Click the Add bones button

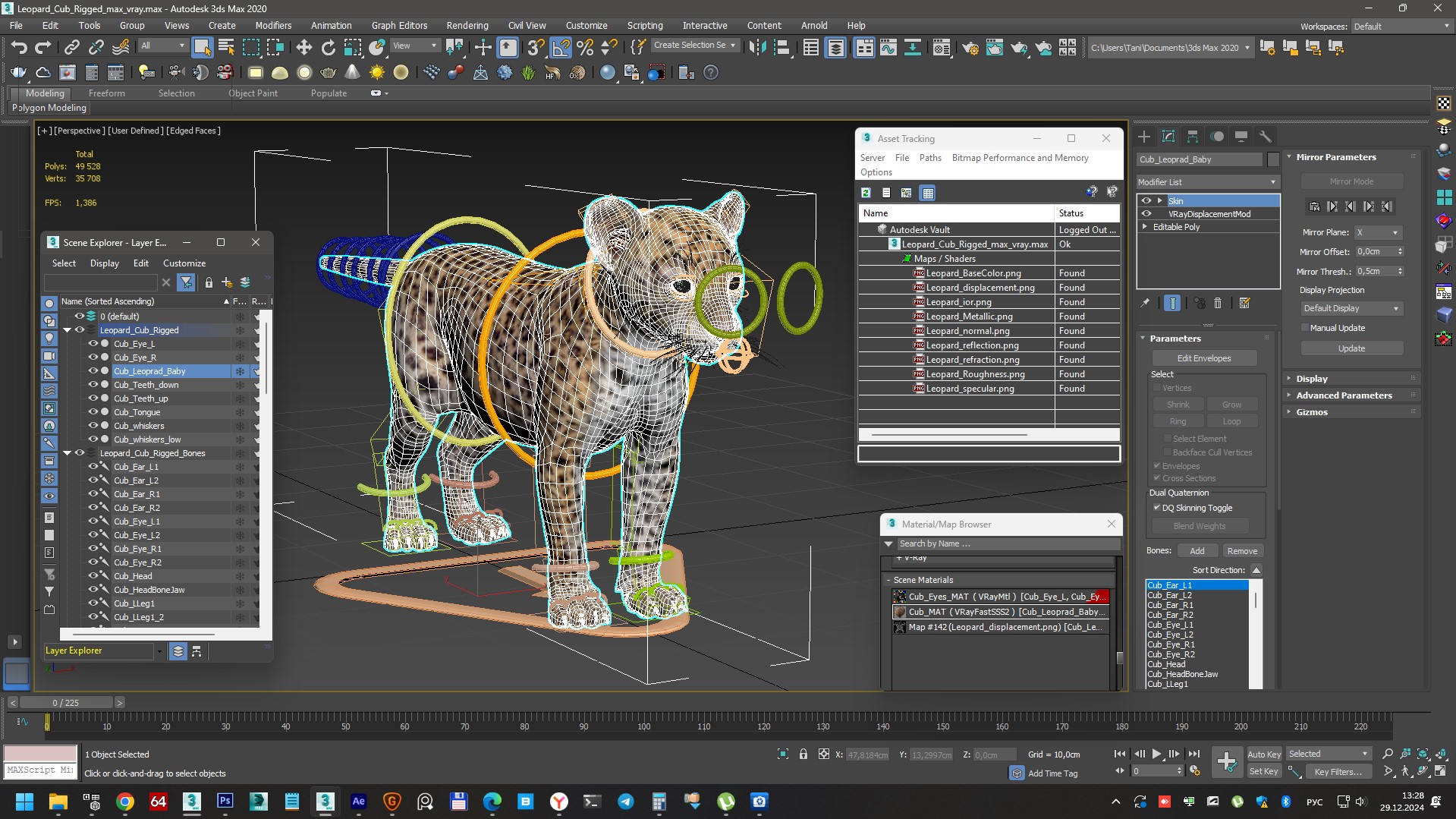click(1197, 551)
